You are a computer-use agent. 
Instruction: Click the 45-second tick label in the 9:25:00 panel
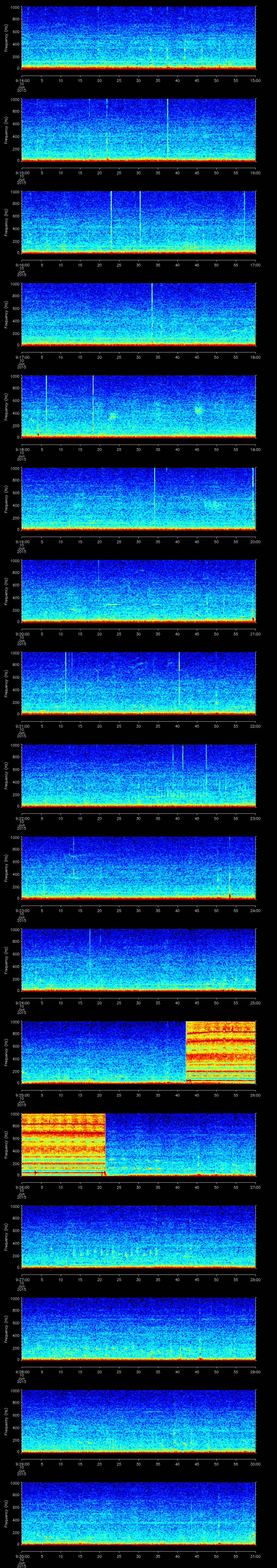pos(197,1095)
